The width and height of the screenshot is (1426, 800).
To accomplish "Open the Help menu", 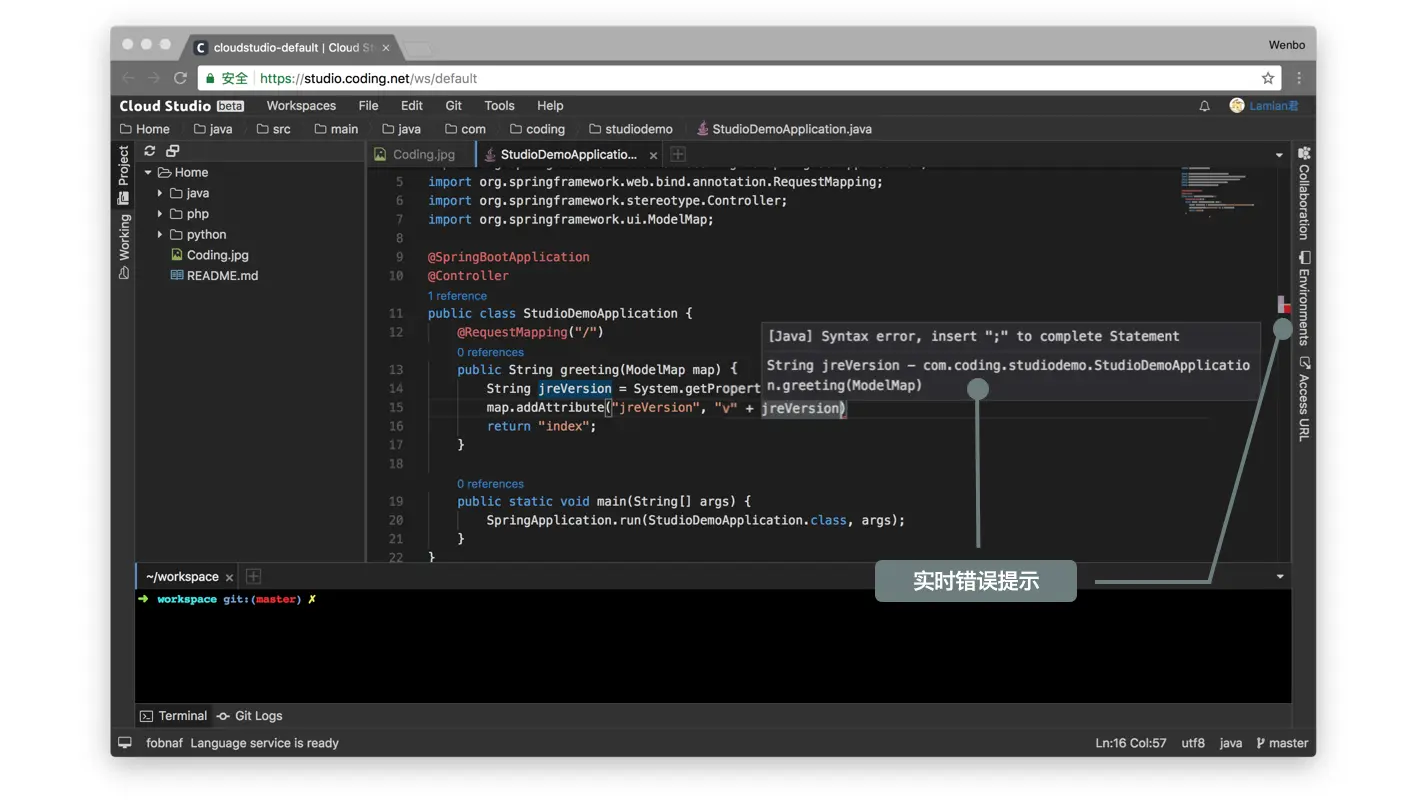I will coord(550,106).
